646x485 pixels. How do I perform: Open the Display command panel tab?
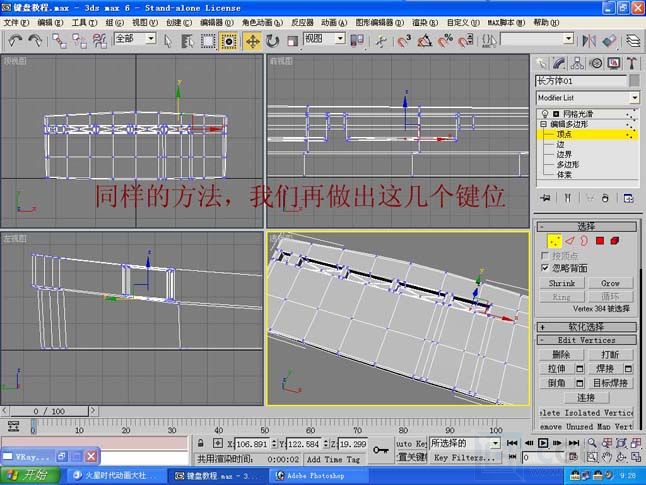(614, 63)
